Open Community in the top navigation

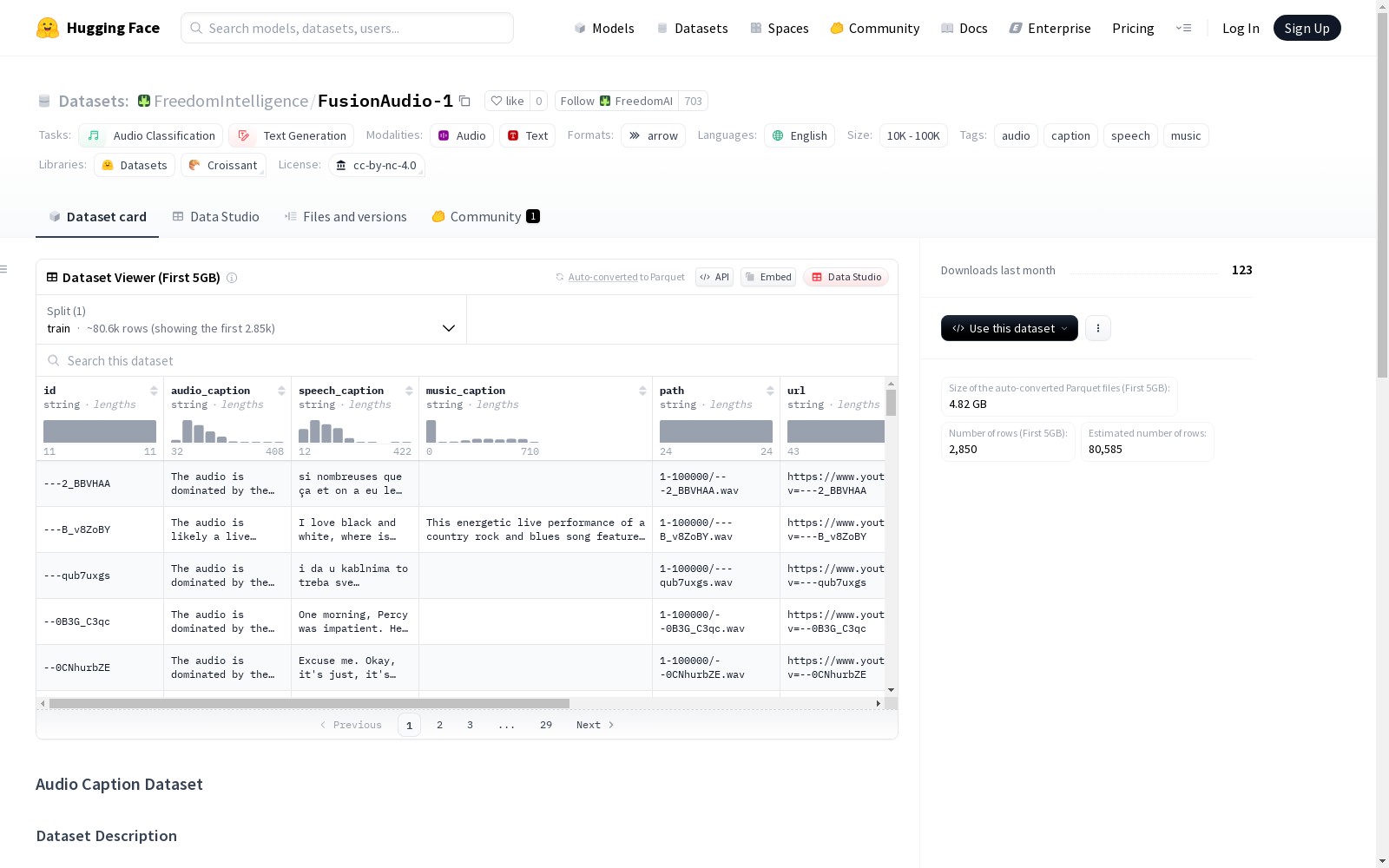coord(875,28)
